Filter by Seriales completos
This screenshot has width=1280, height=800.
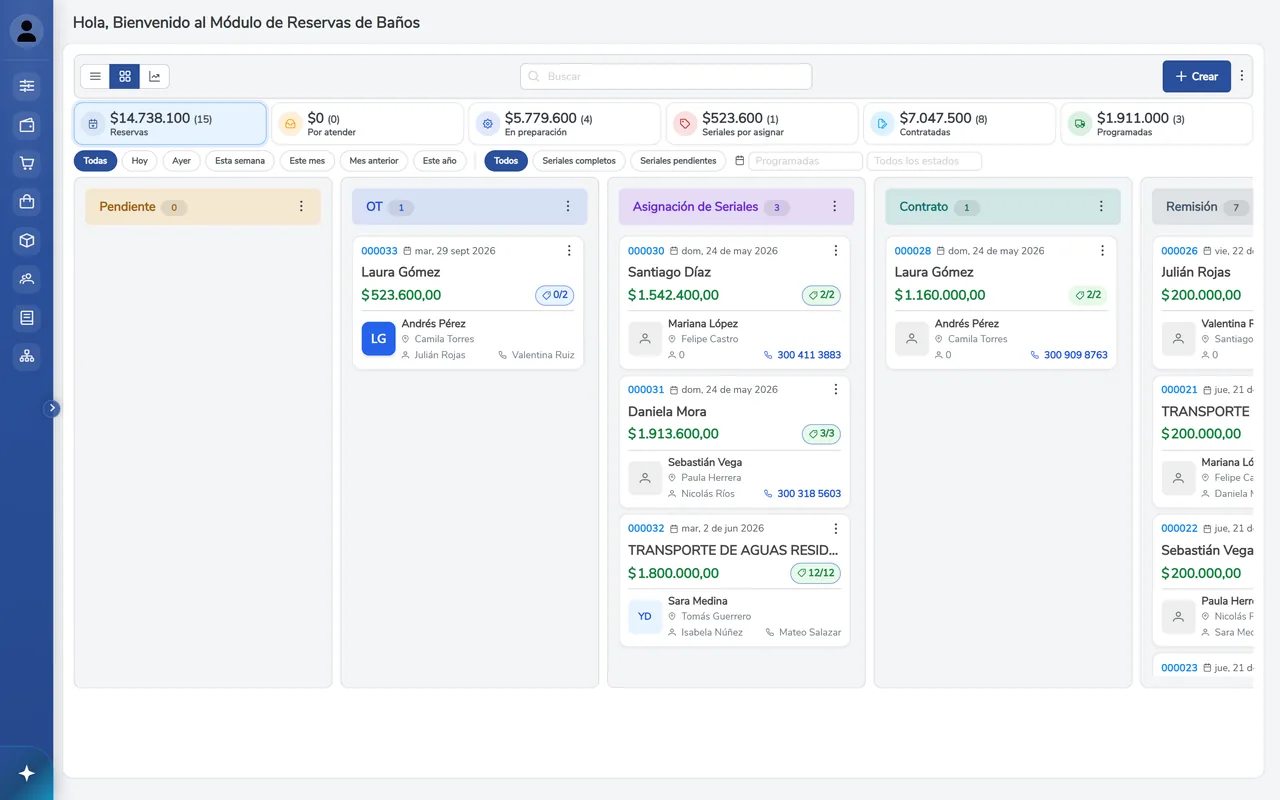pos(579,161)
